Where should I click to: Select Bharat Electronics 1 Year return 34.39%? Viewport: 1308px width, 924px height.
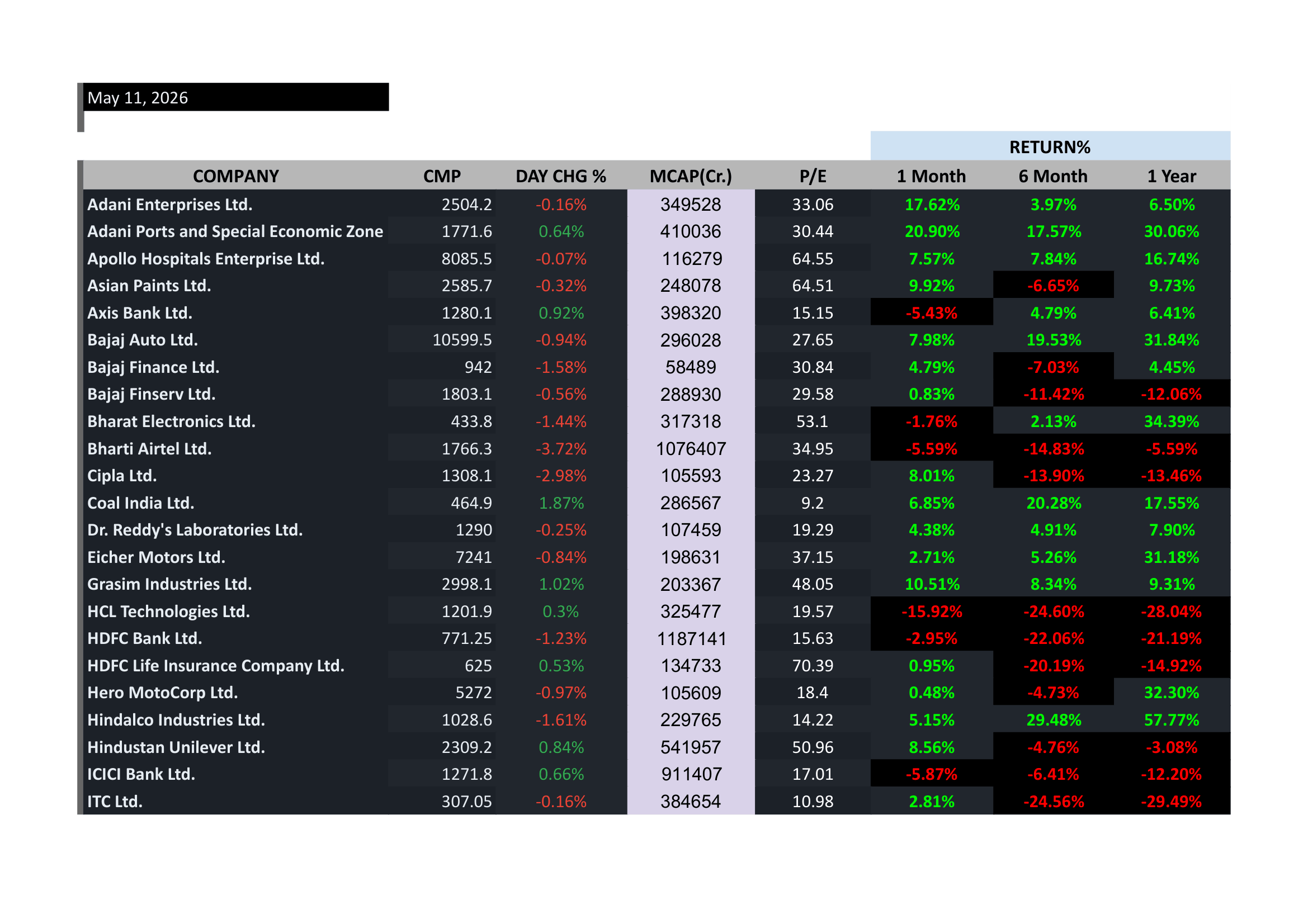[1172, 421]
